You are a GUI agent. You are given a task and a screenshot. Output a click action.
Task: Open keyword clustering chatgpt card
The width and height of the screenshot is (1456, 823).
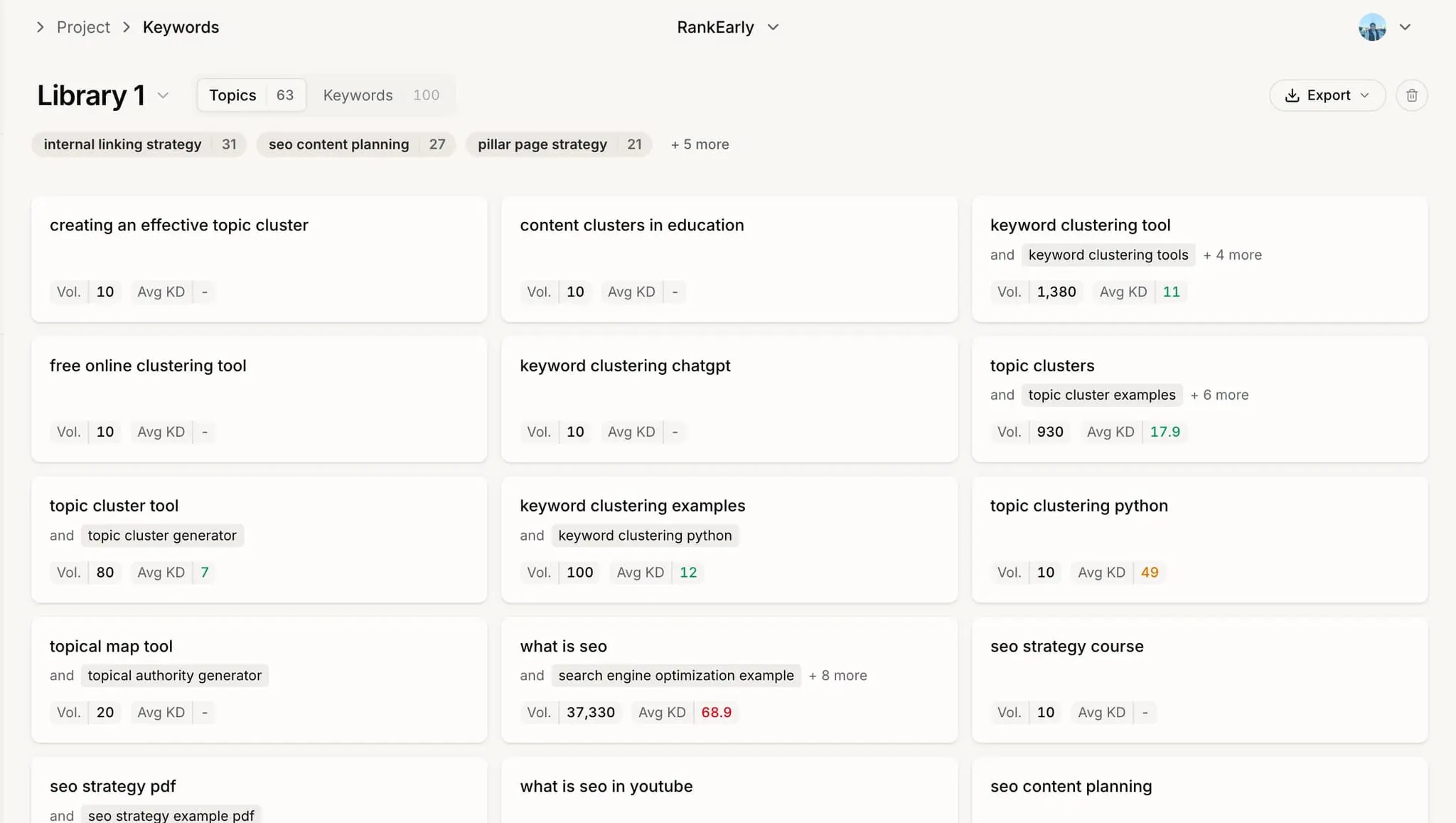(729, 399)
